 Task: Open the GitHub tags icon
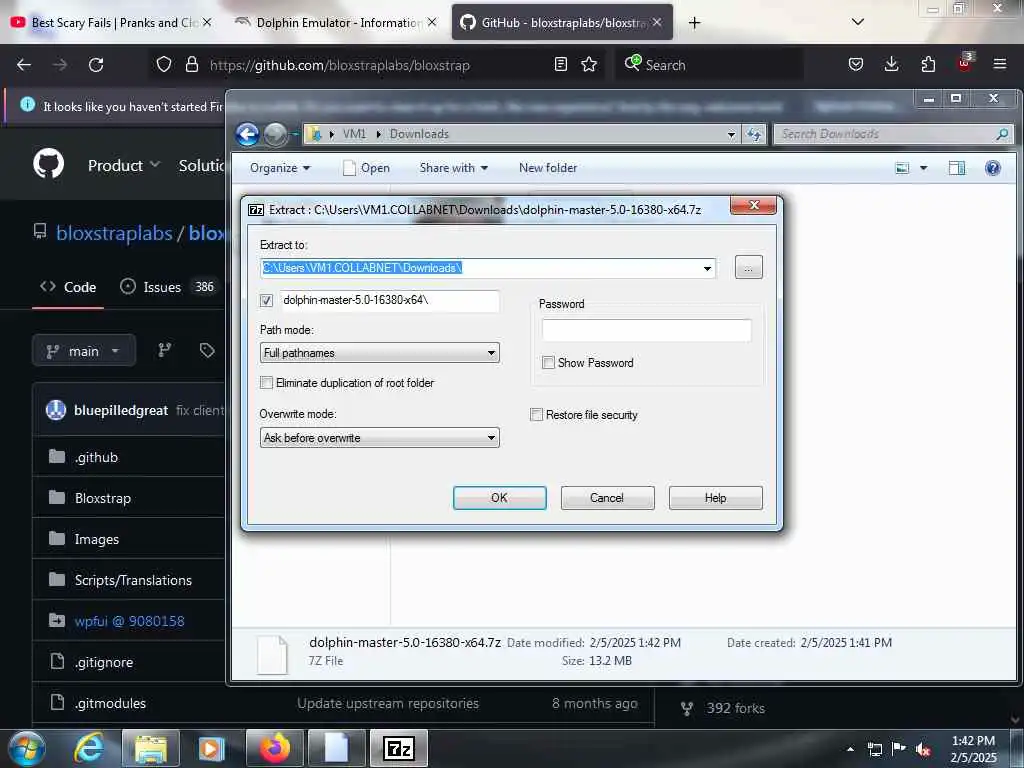pos(207,351)
